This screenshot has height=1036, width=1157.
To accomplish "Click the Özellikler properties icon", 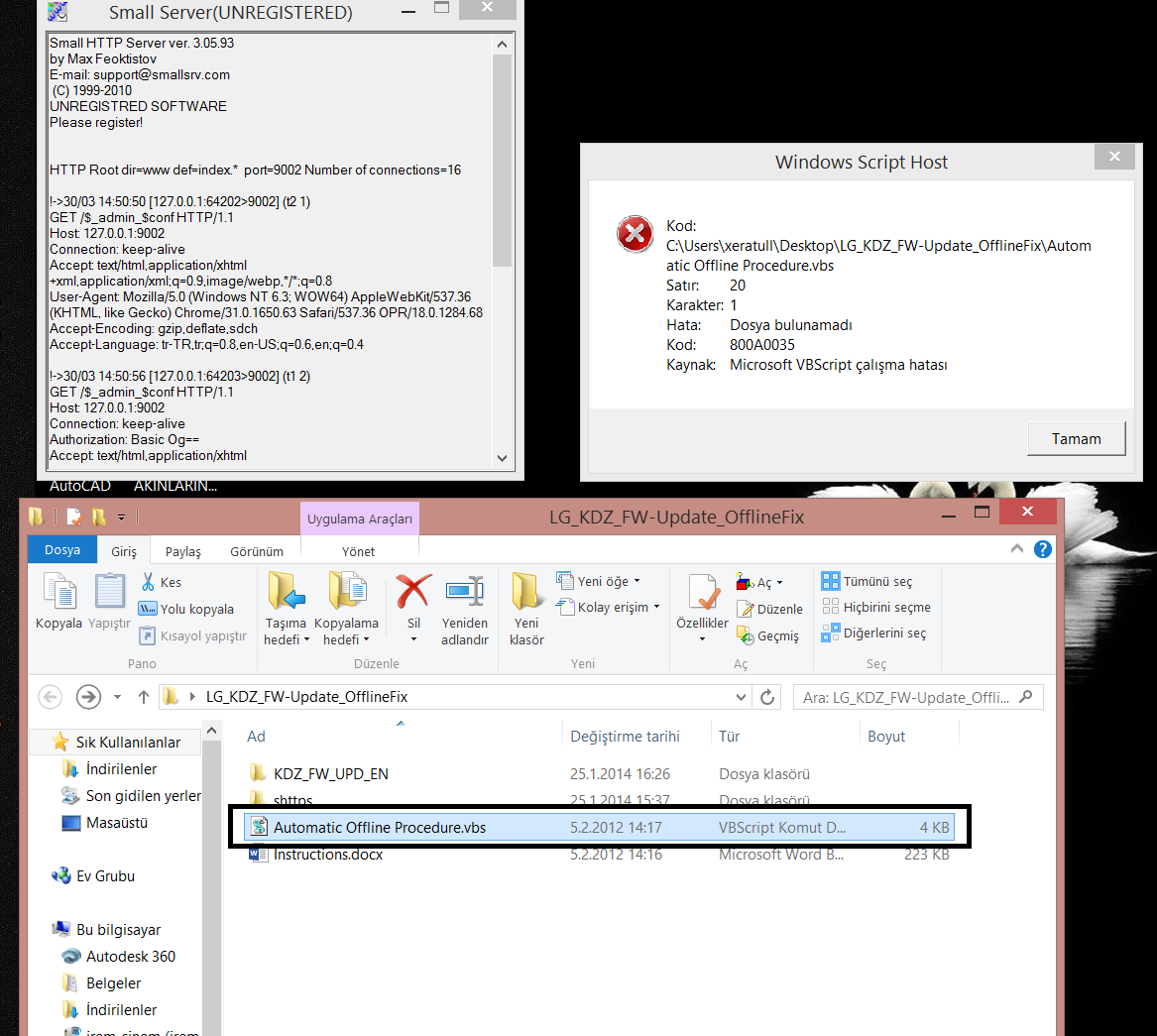I will pyautogui.click(x=703, y=593).
